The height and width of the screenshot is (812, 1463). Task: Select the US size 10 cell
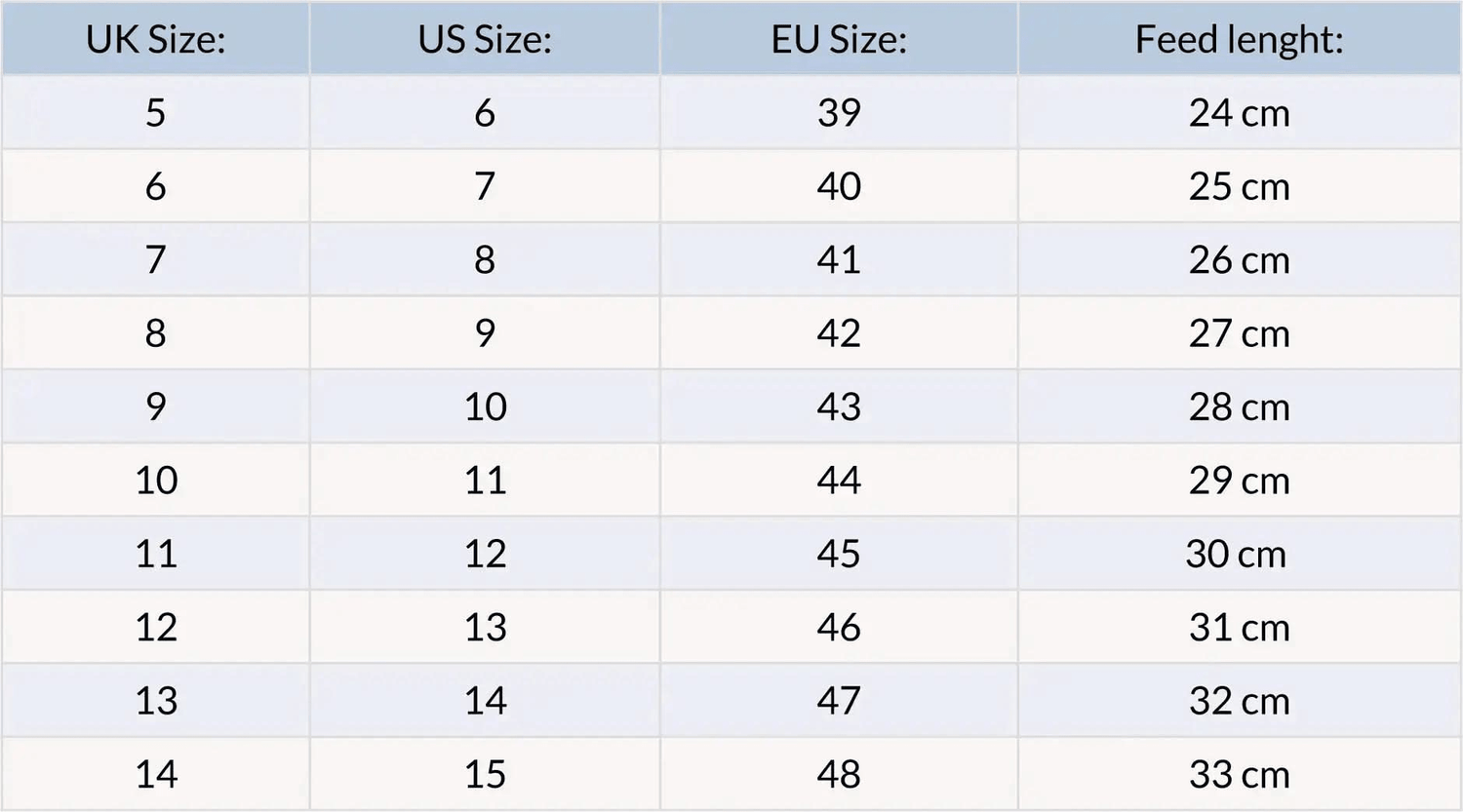pyautogui.click(x=485, y=406)
